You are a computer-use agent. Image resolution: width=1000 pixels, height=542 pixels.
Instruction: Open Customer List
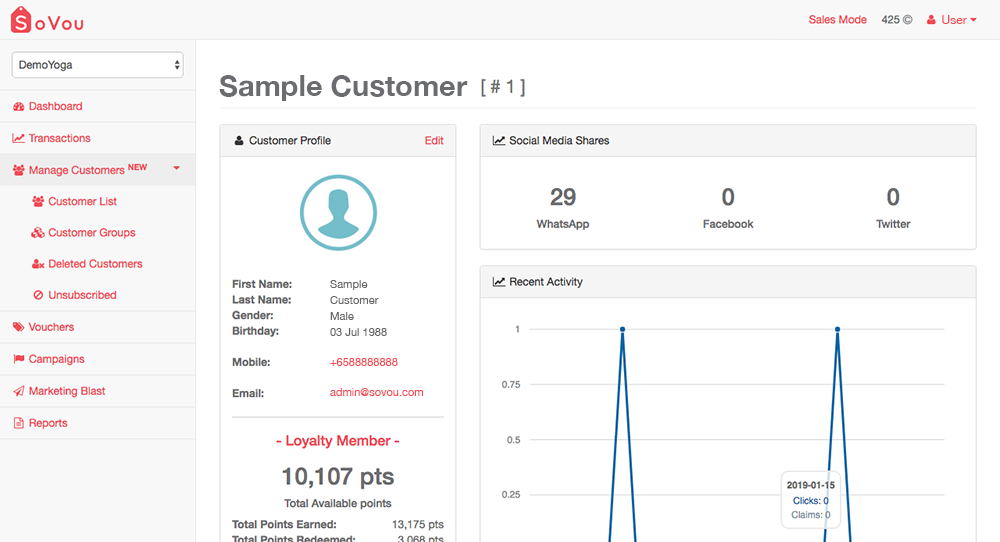[x=82, y=201]
